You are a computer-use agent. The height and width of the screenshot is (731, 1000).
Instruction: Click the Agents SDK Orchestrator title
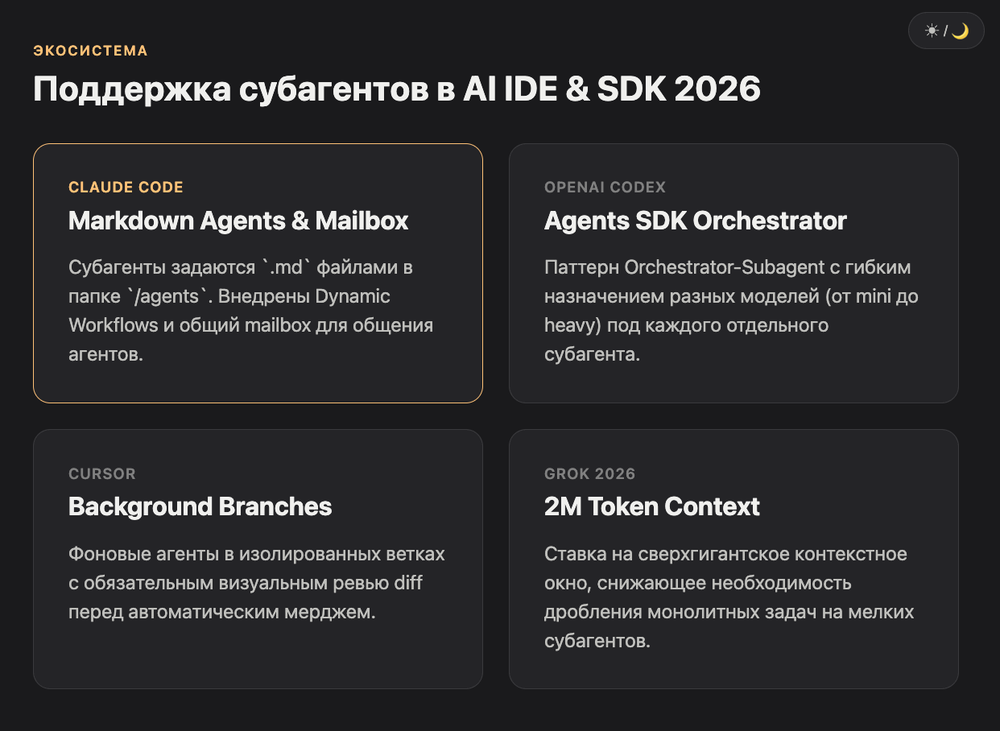[x=695, y=221]
